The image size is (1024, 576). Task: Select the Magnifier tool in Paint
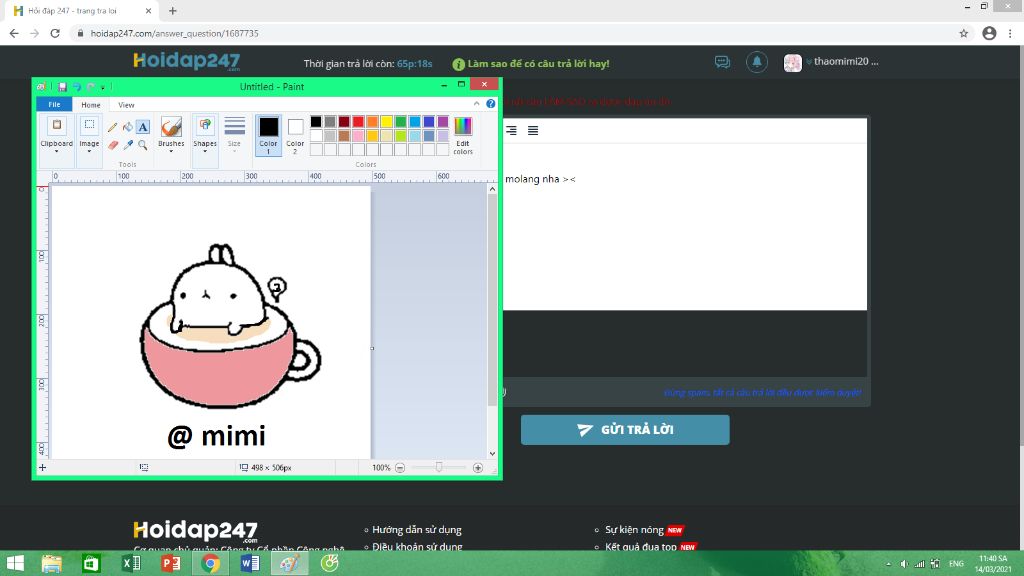[143, 145]
